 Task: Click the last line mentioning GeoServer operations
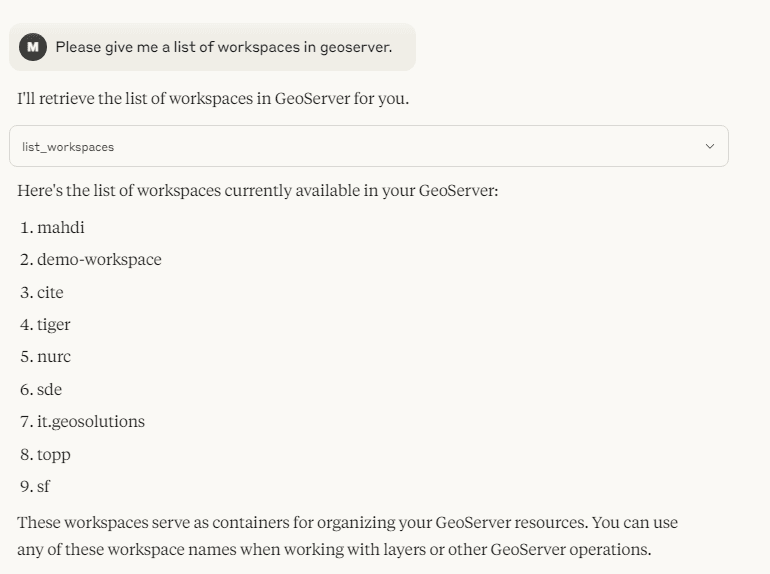click(x=334, y=549)
